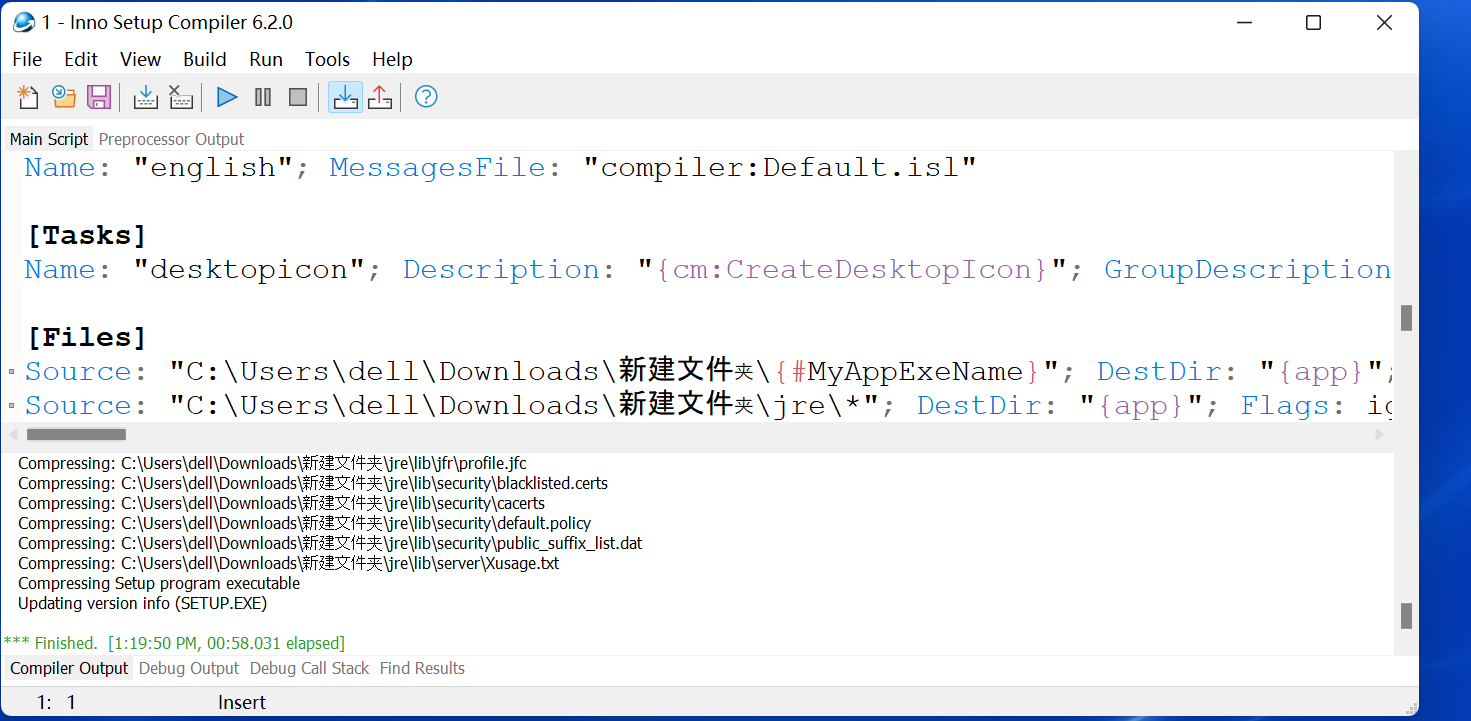
Task: Open the Run menu
Action: coord(266,59)
